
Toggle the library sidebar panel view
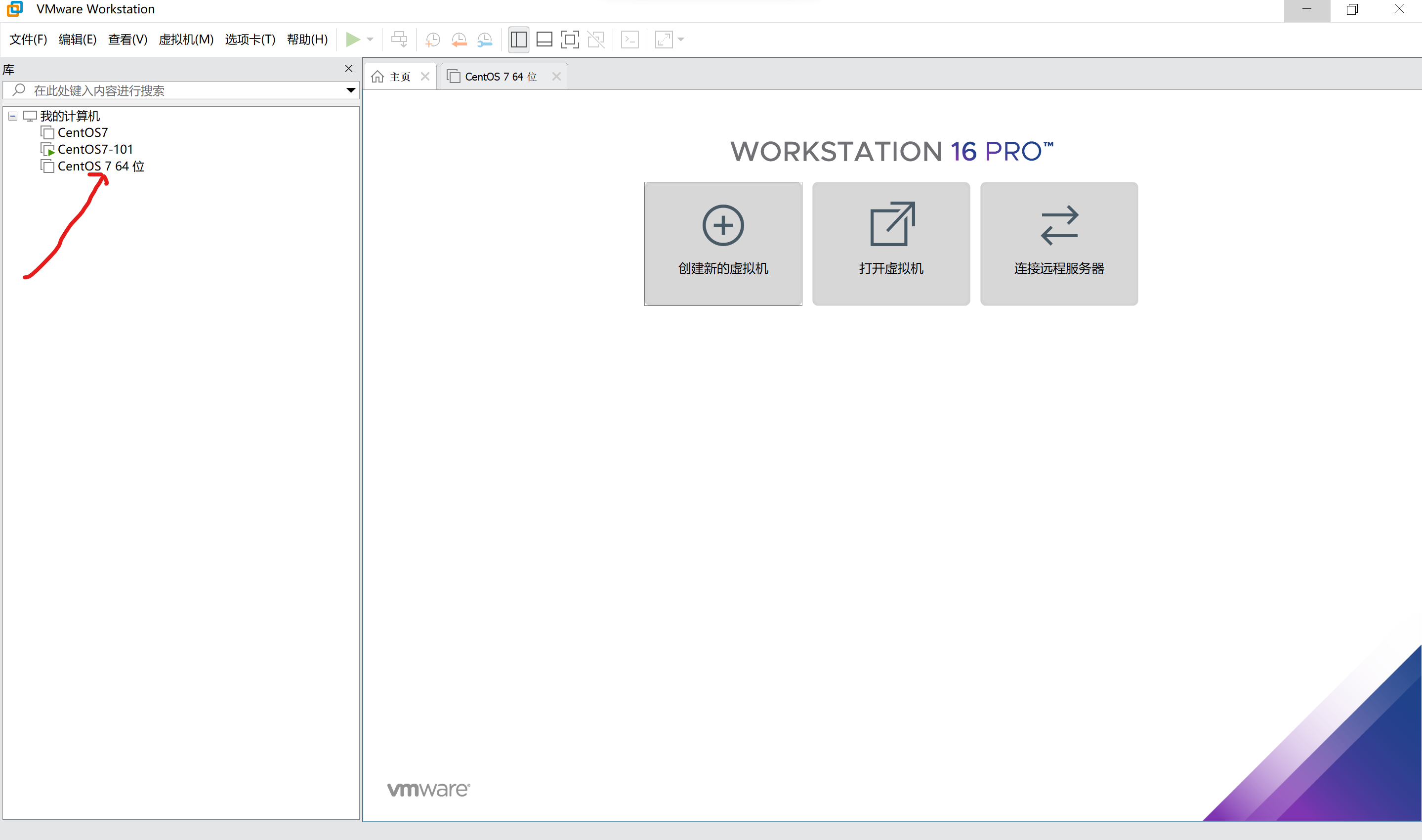point(518,39)
